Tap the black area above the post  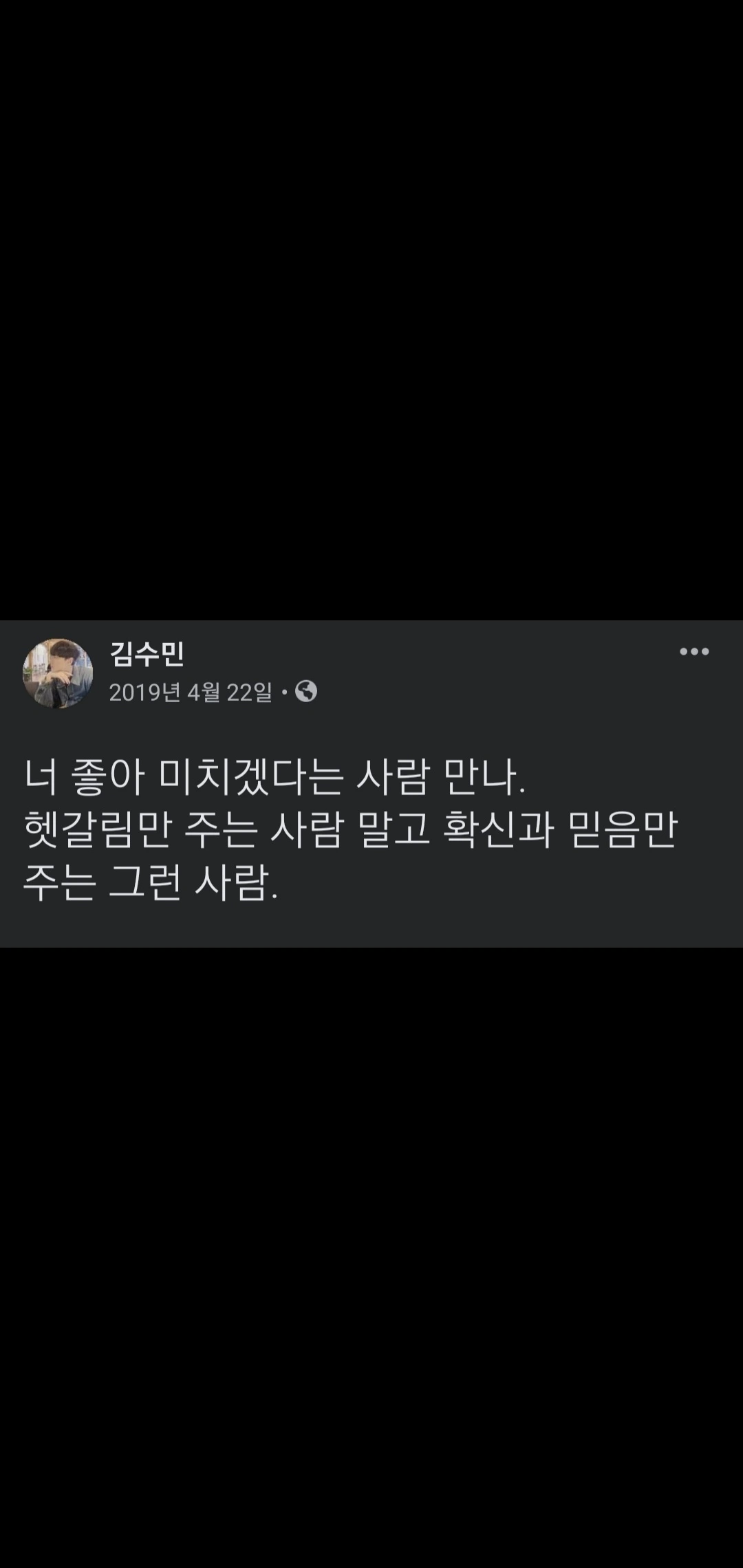pos(371,309)
